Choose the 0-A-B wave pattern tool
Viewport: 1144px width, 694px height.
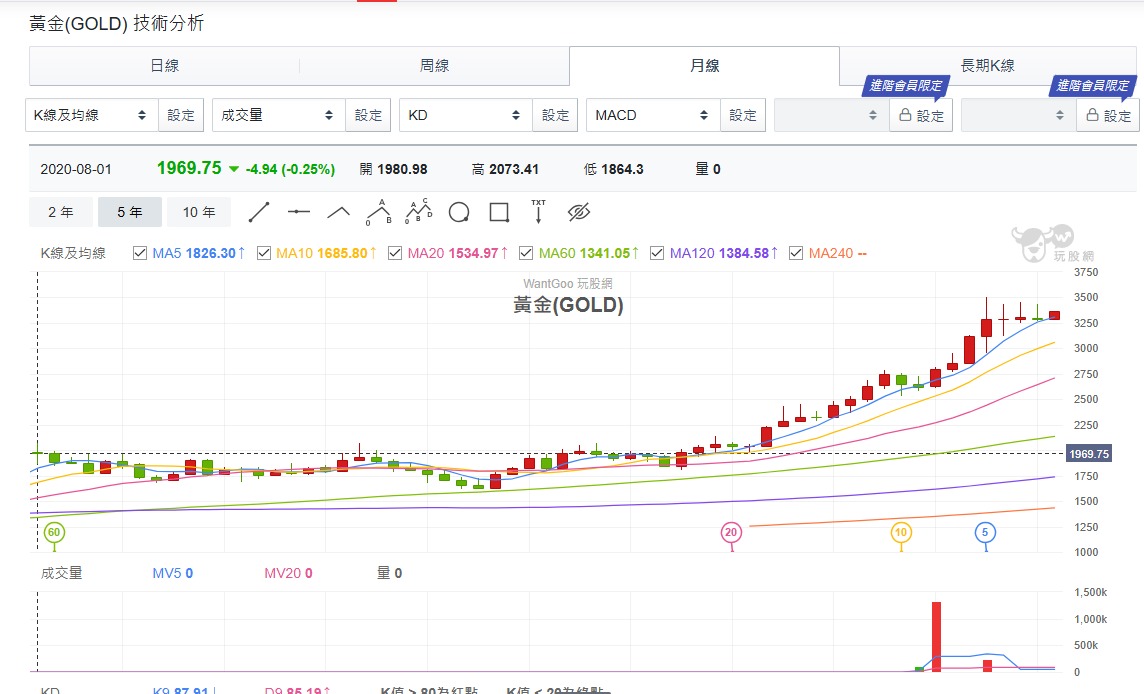click(379, 212)
